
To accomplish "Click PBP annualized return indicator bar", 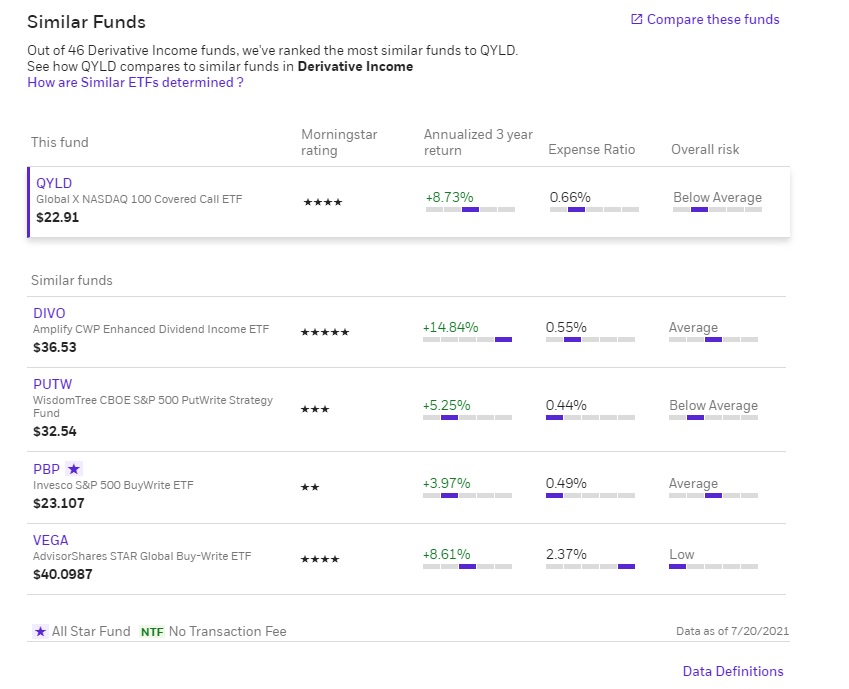I will tap(467, 496).
